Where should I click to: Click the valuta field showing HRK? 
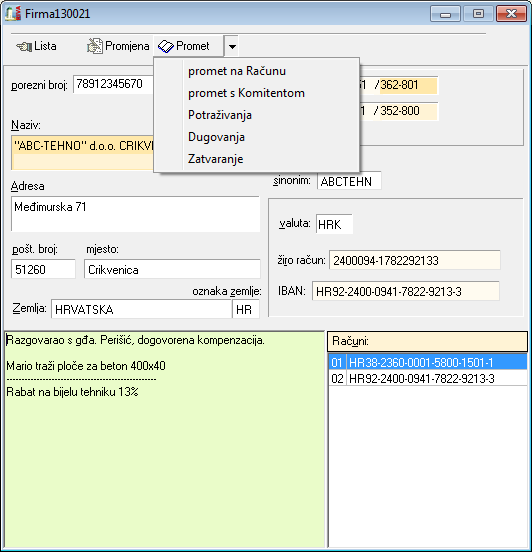[334, 224]
